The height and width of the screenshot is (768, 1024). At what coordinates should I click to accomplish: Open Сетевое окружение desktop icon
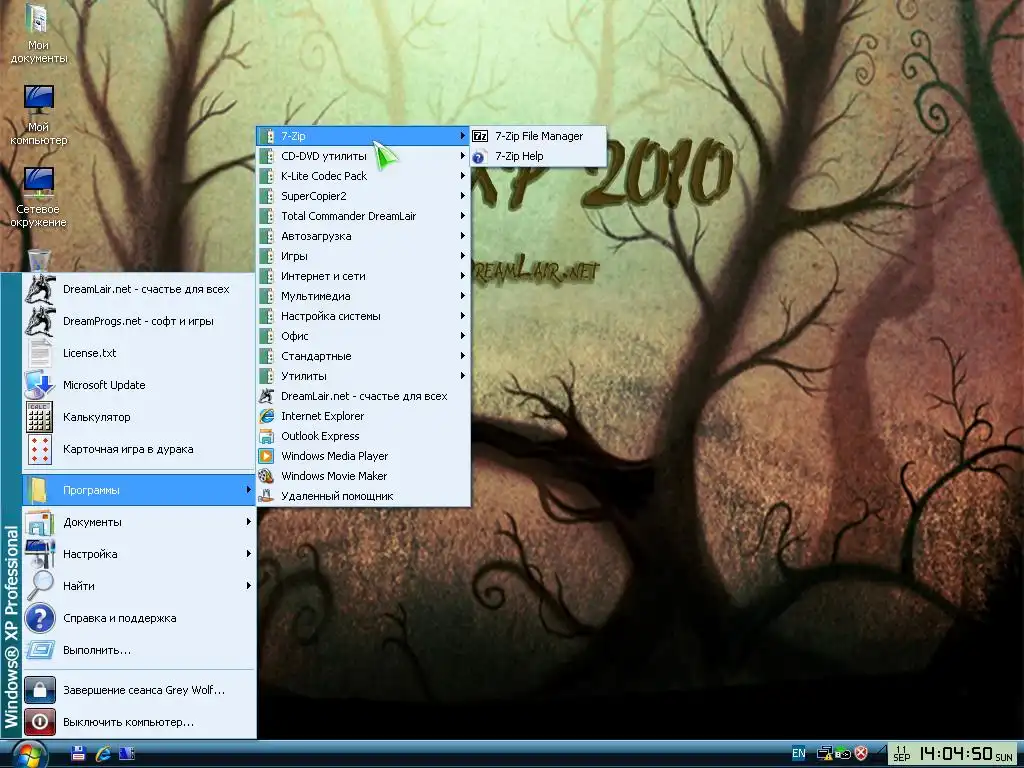38,198
